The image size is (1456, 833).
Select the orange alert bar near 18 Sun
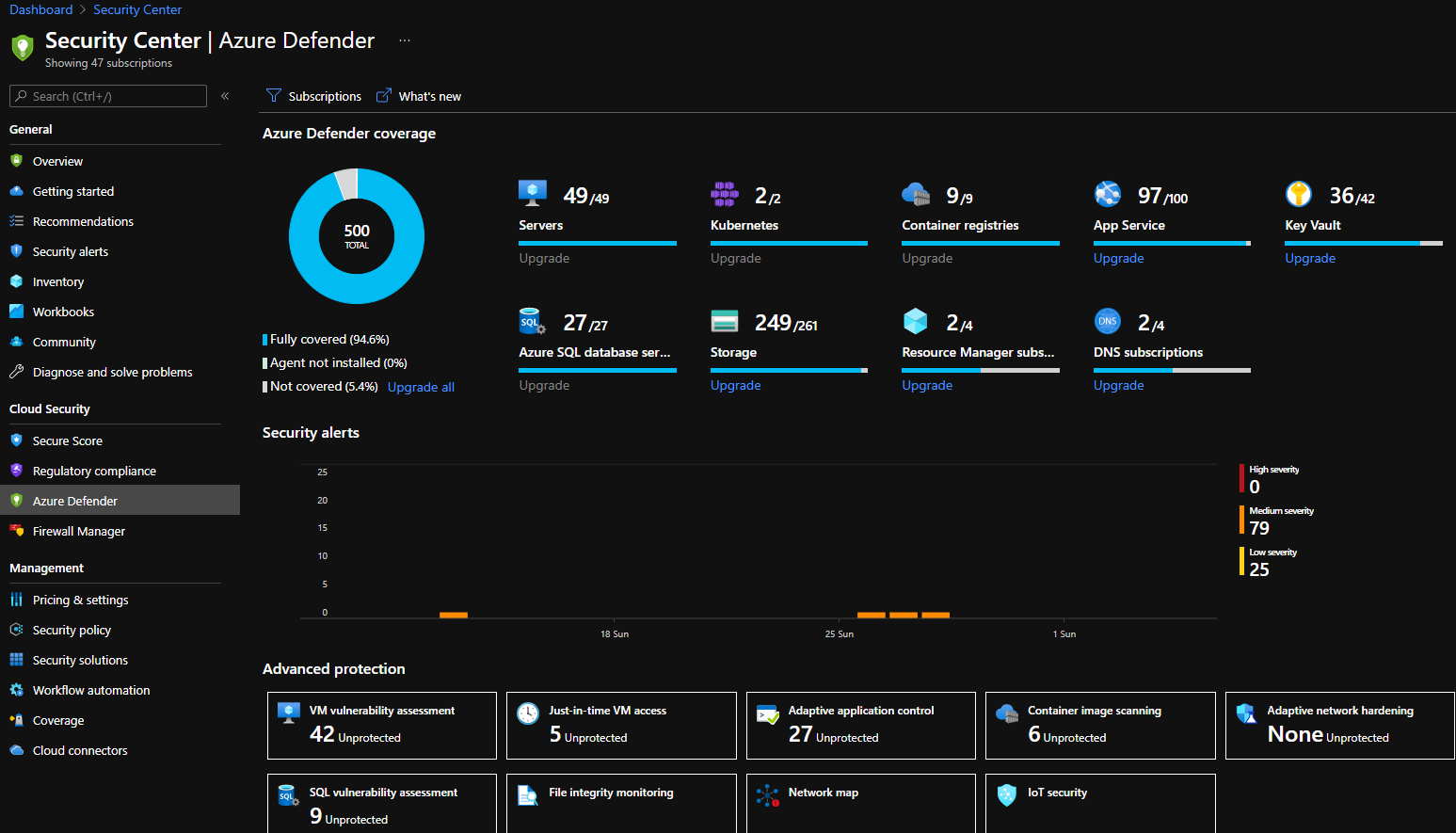pos(454,613)
